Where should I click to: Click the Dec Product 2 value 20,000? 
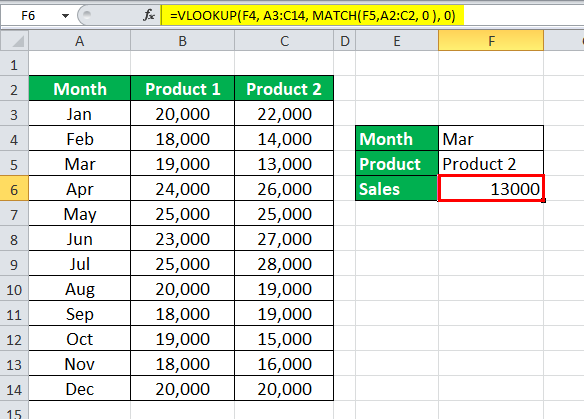click(284, 388)
